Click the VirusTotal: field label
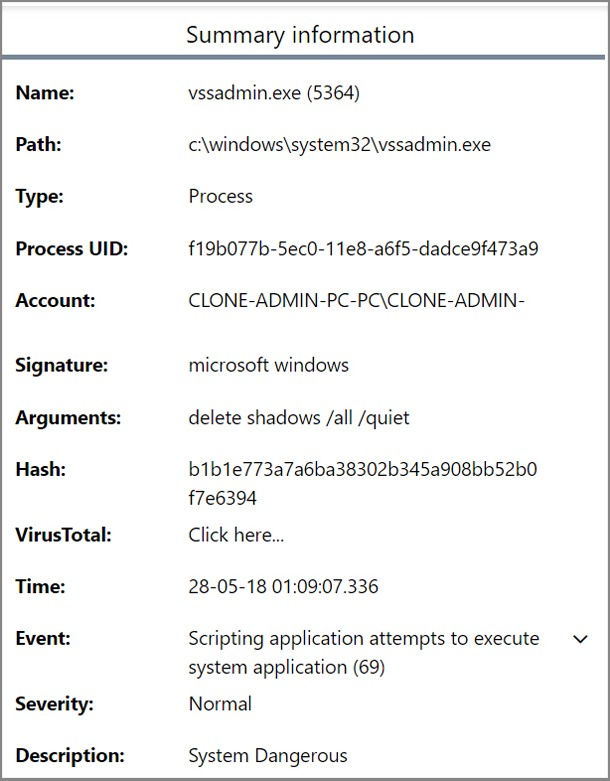610x781 pixels. pos(63,535)
